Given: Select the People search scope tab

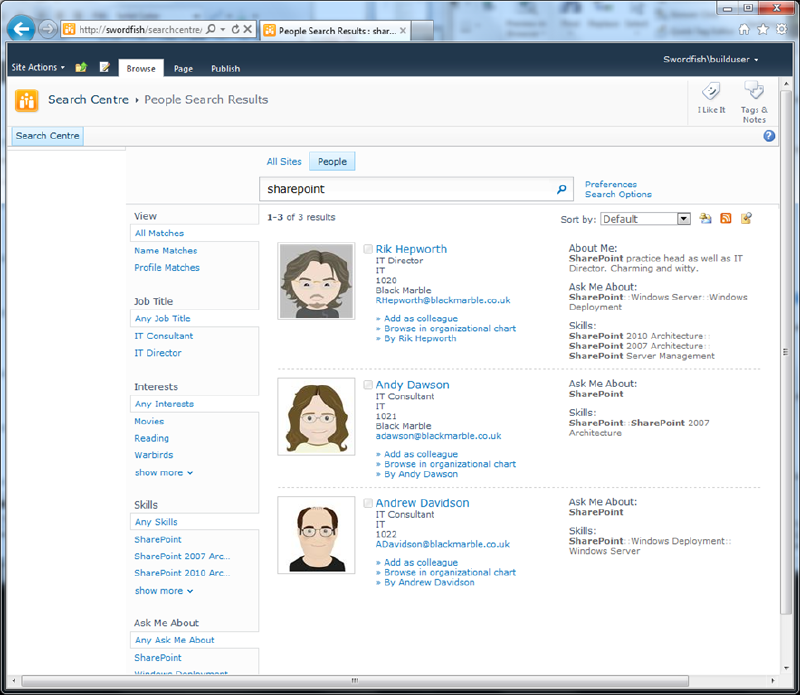Looking at the screenshot, I should [332, 162].
